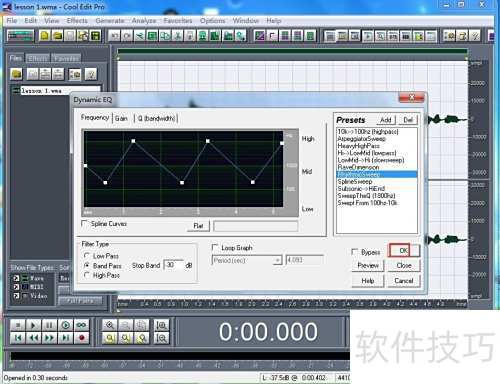
Task: Switch to the Effects tab in left panel
Action: [x=38, y=58]
